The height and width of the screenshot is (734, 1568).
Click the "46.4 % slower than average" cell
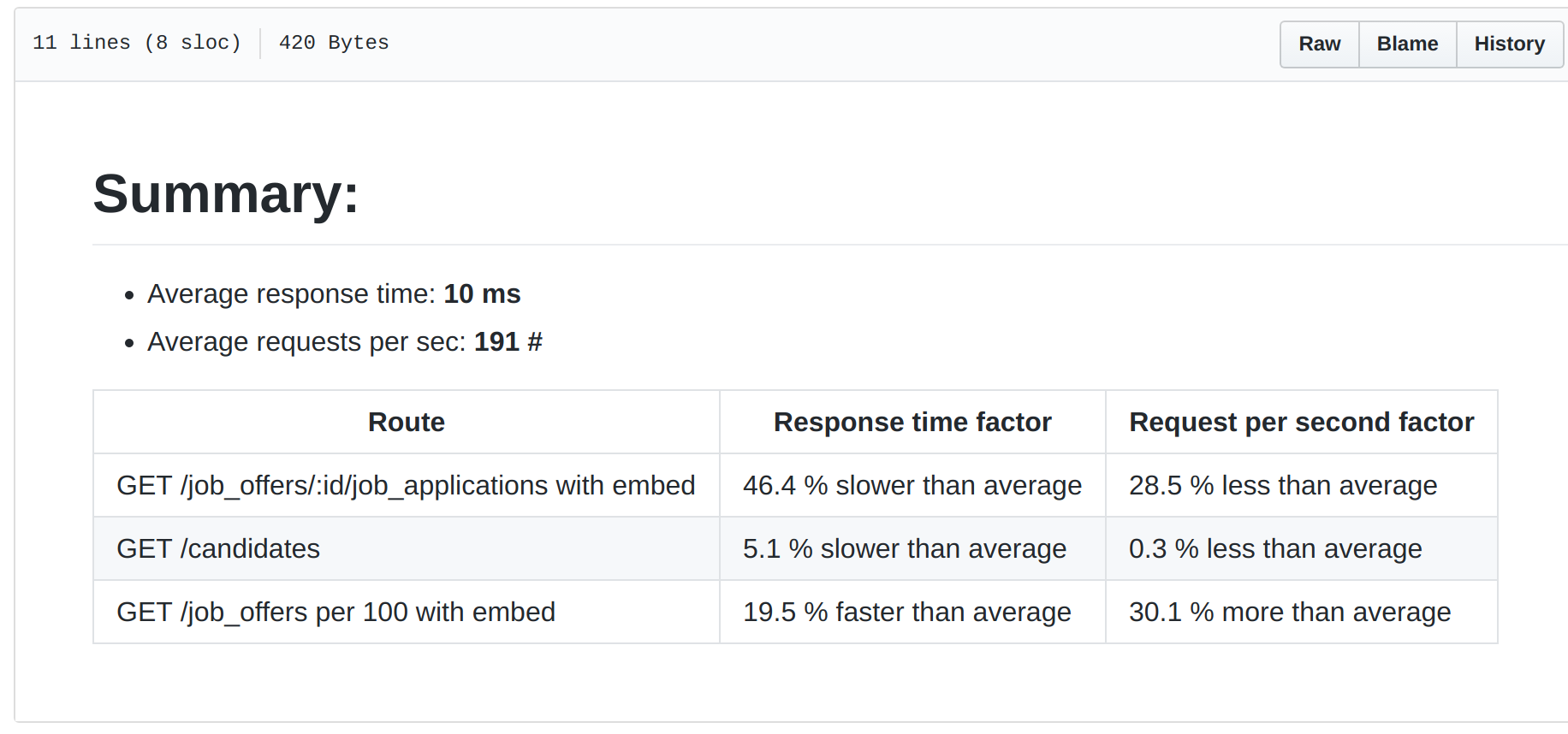point(912,485)
